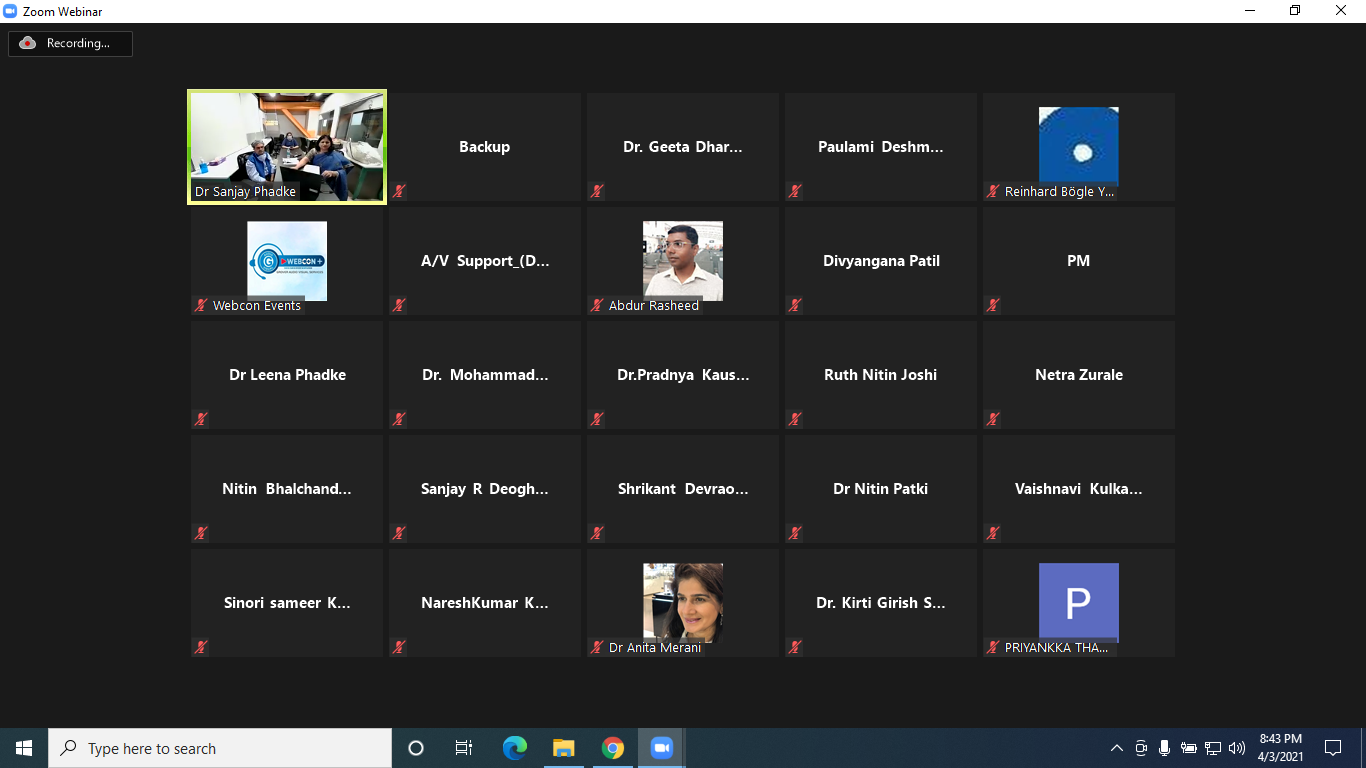Click the Ruth Nitin Joshi participant tile
1366x768 pixels.
click(x=881, y=375)
